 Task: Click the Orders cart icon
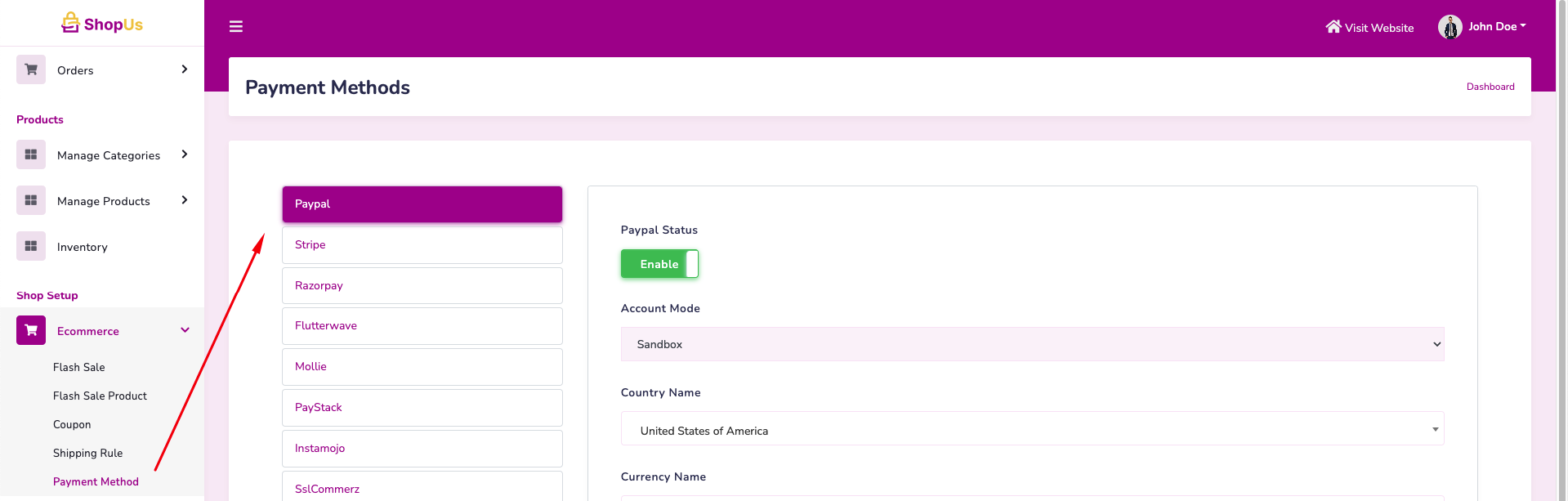tap(31, 69)
